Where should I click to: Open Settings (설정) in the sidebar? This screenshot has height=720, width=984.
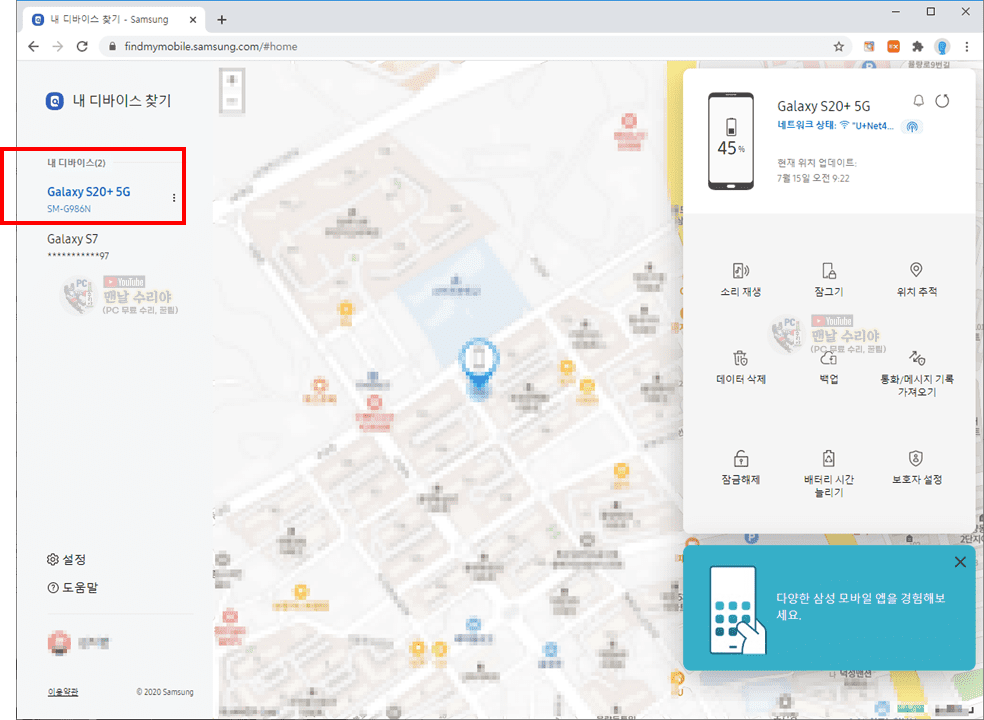pyautogui.click(x=67, y=559)
